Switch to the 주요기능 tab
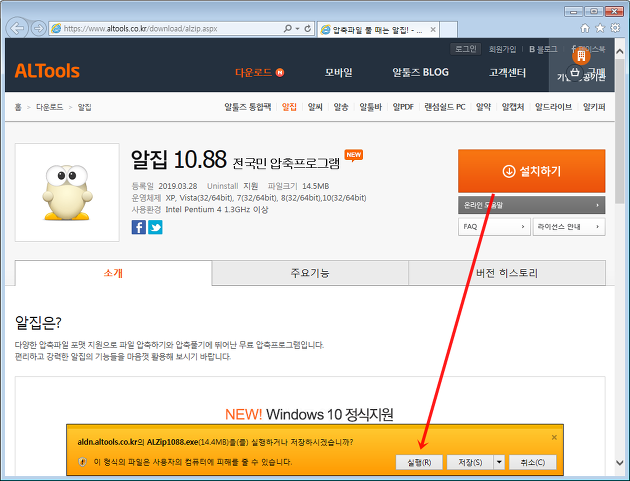The height and width of the screenshot is (481, 630). [x=310, y=273]
